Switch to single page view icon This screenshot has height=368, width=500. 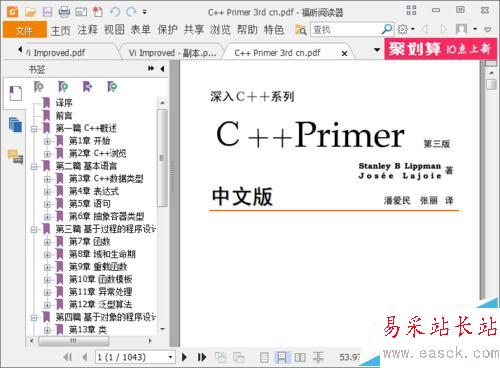pos(264,357)
